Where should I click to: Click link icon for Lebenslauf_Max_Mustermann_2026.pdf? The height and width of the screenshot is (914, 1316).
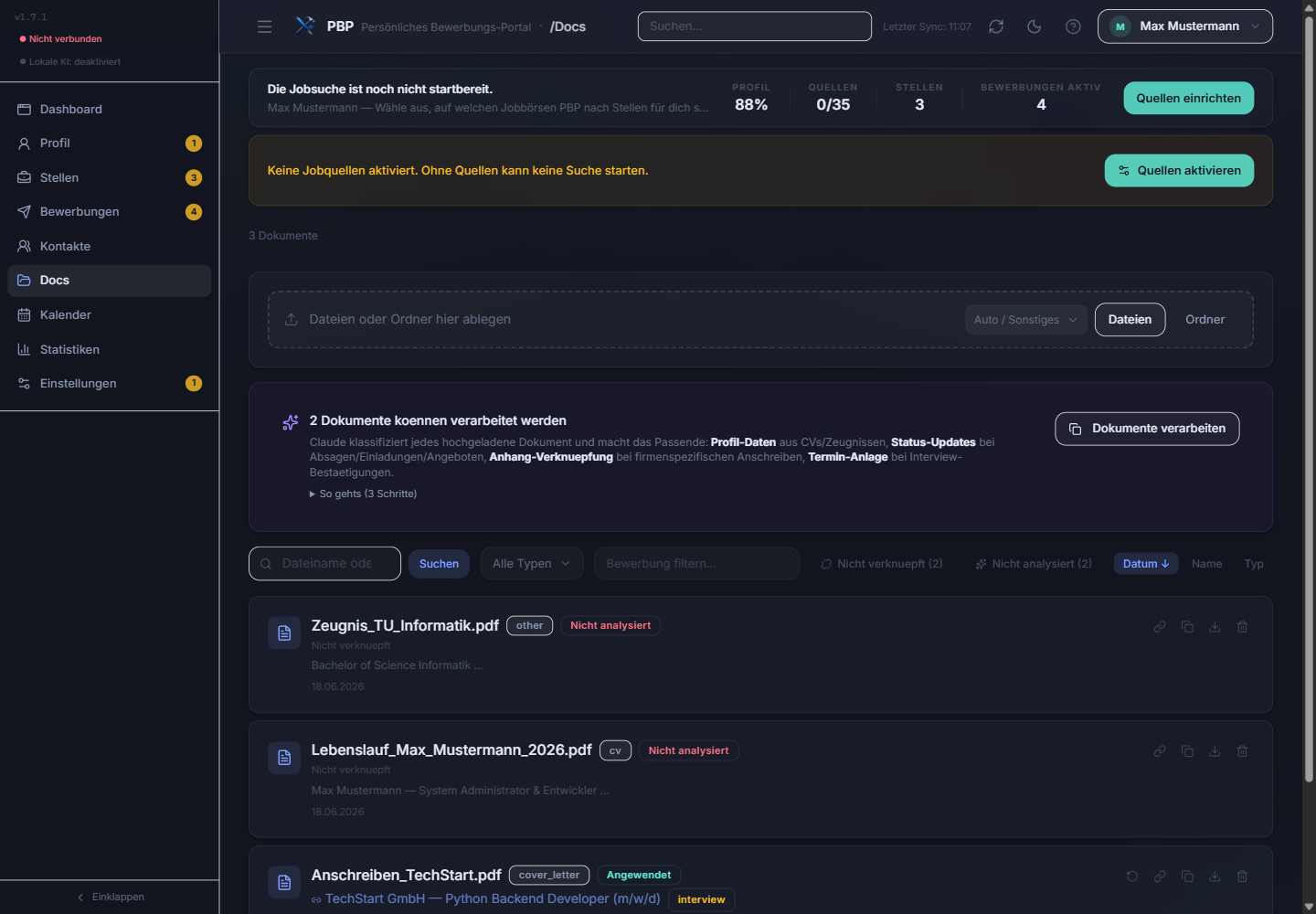(1160, 751)
